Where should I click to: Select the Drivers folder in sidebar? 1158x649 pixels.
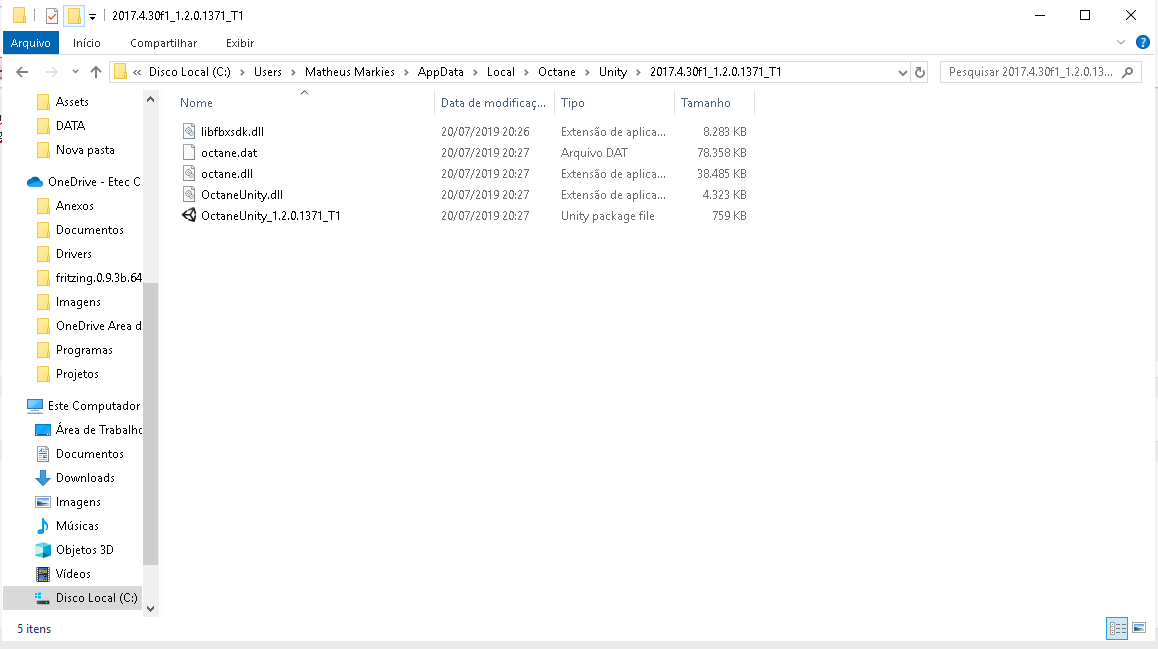74,254
